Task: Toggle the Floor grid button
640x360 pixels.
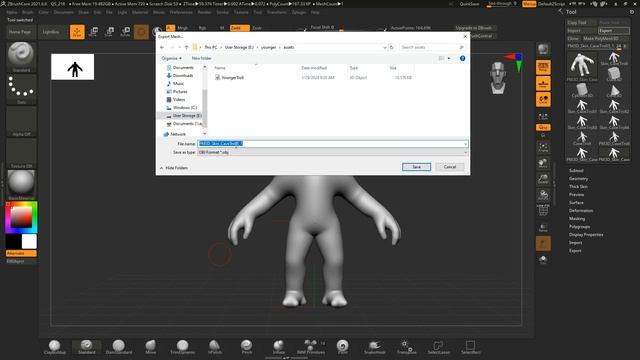Action: point(543,84)
